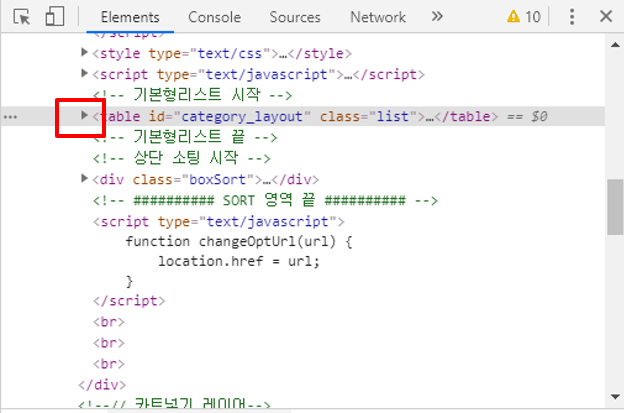This screenshot has height=413, width=624.
Task: Click the class="list" attribute value
Action: pos(393,117)
